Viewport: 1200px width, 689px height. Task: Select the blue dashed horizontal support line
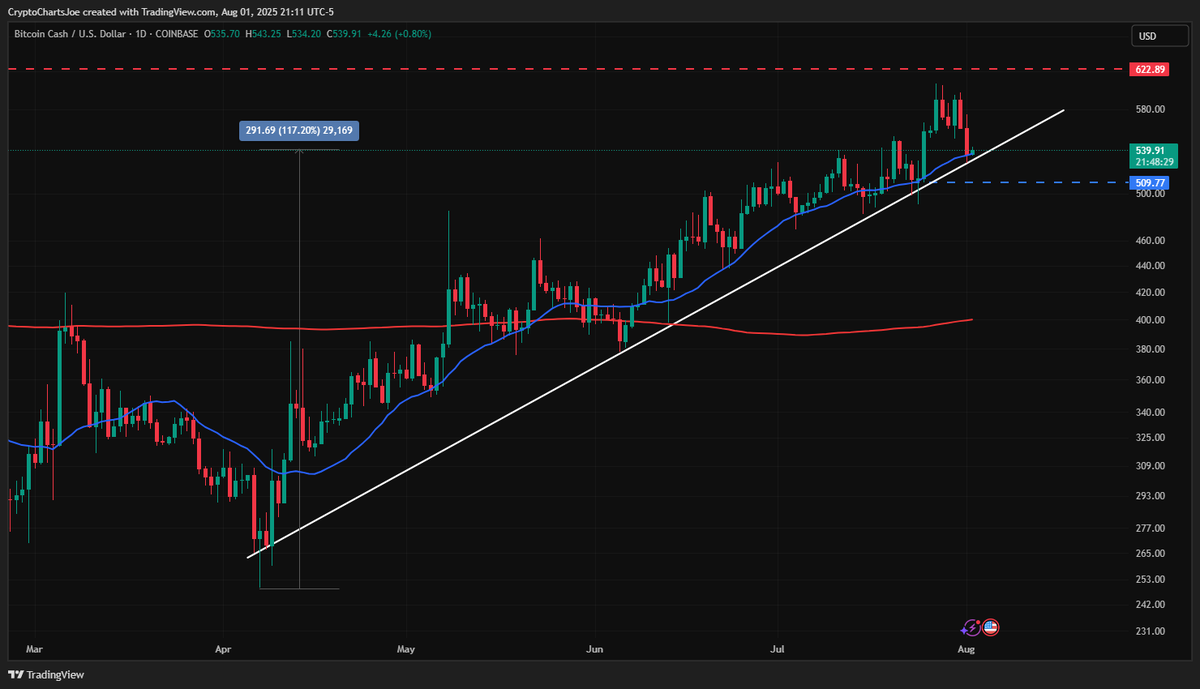(1025, 183)
